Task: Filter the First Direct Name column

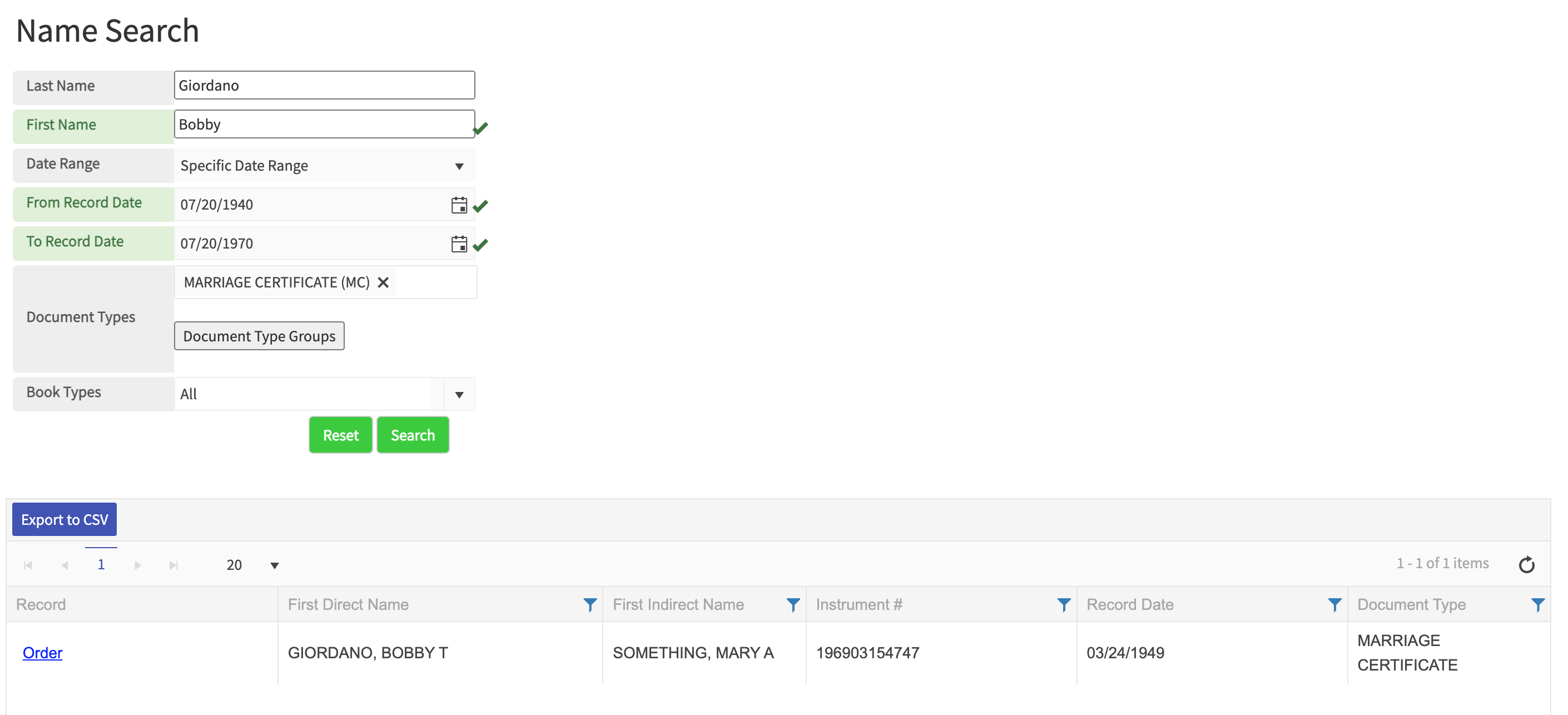Action: coord(589,604)
